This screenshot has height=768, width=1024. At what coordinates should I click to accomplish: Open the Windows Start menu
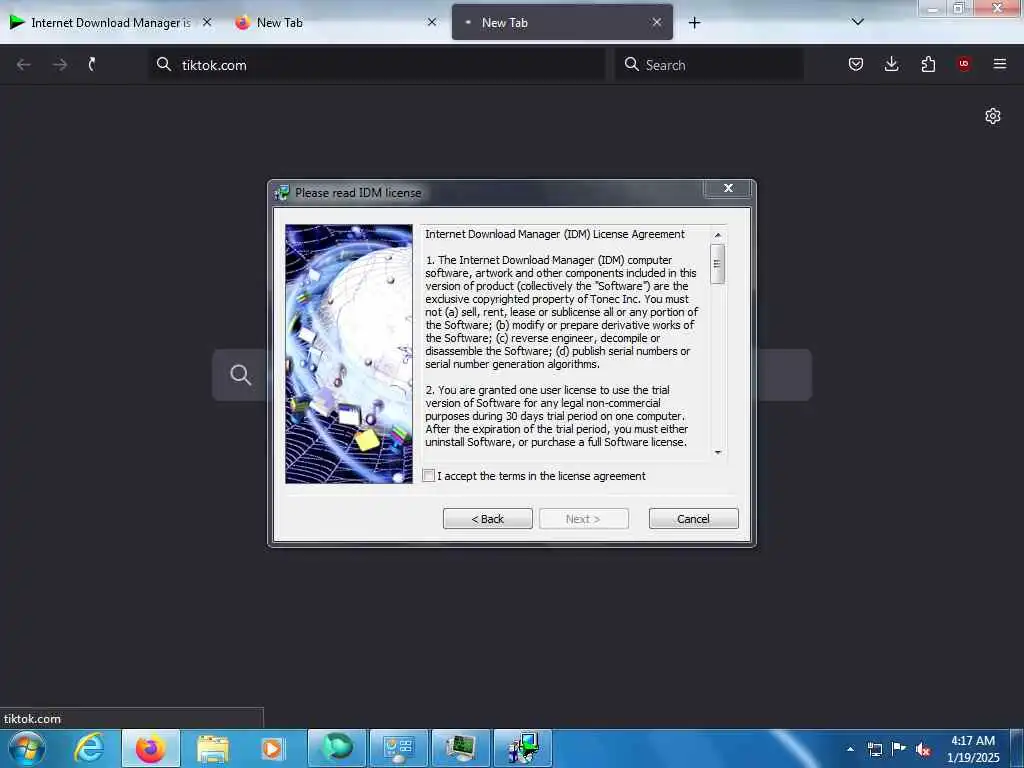pyautogui.click(x=27, y=748)
